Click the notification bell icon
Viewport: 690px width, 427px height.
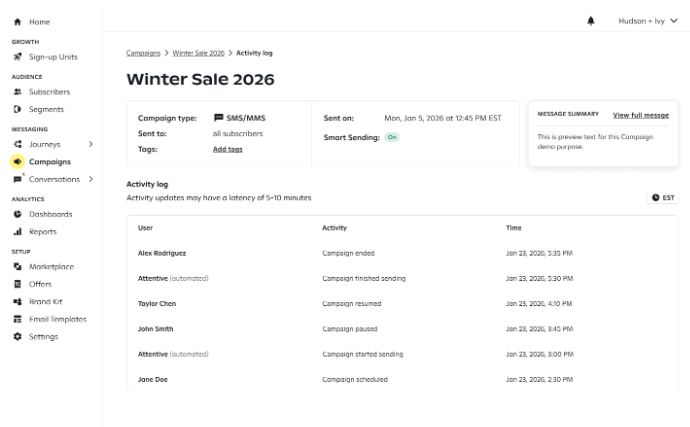click(x=591, y=21)
